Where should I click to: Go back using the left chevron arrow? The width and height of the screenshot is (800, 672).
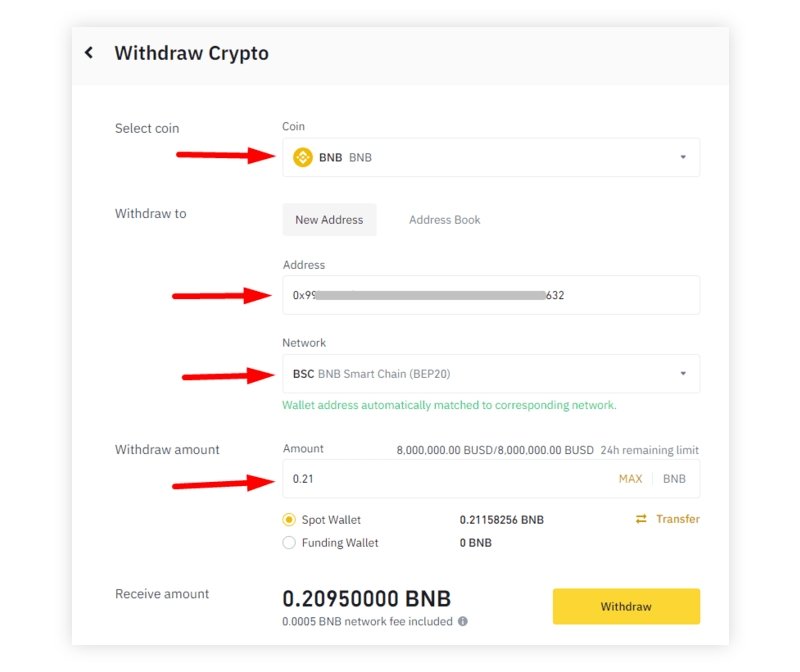(89, 53)
